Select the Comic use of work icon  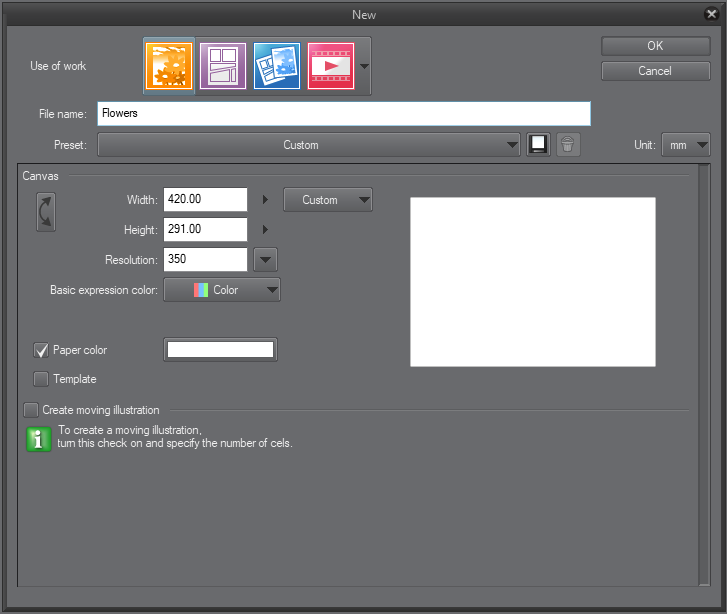tap(223, 66)
